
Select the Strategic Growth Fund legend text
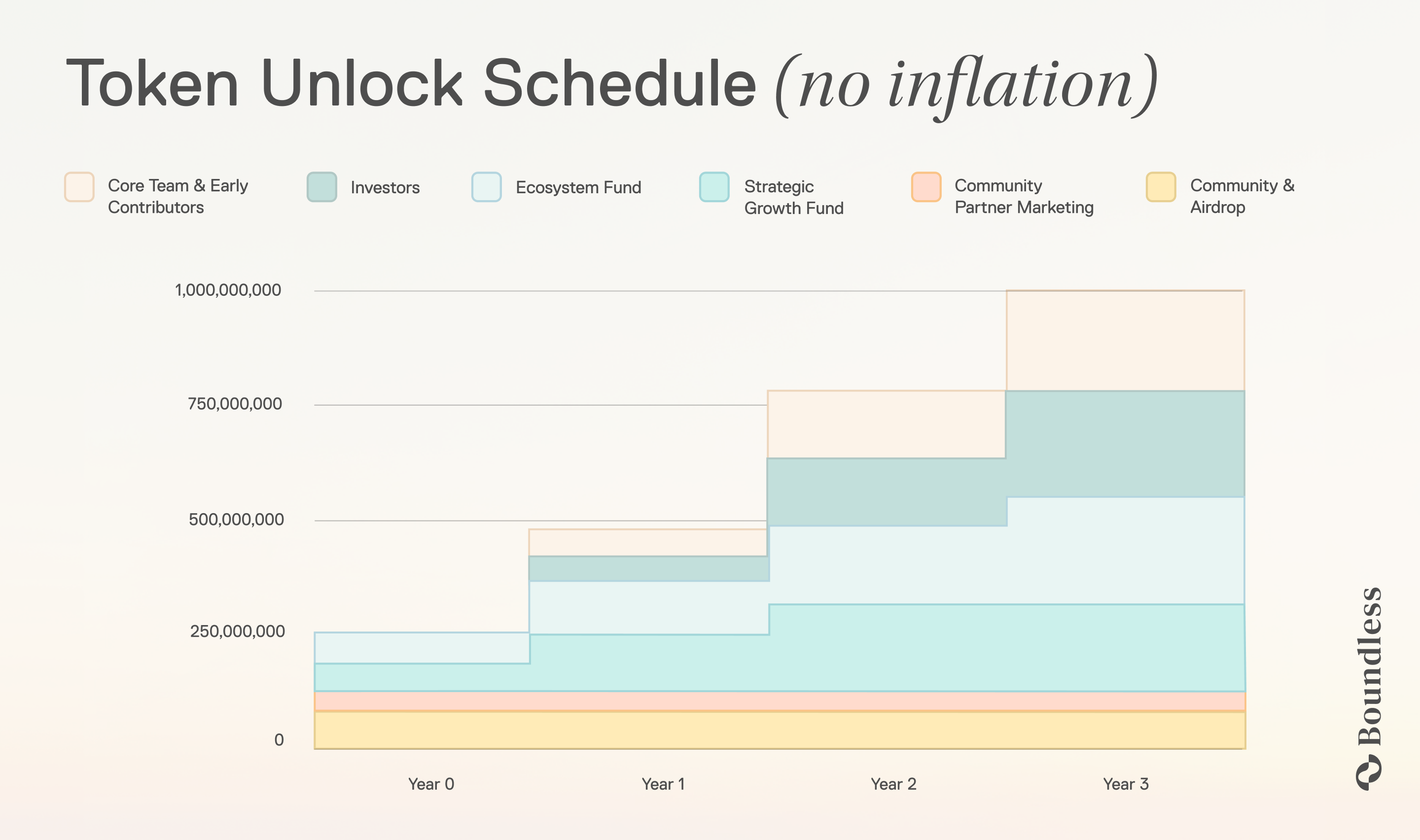[793, 197]
